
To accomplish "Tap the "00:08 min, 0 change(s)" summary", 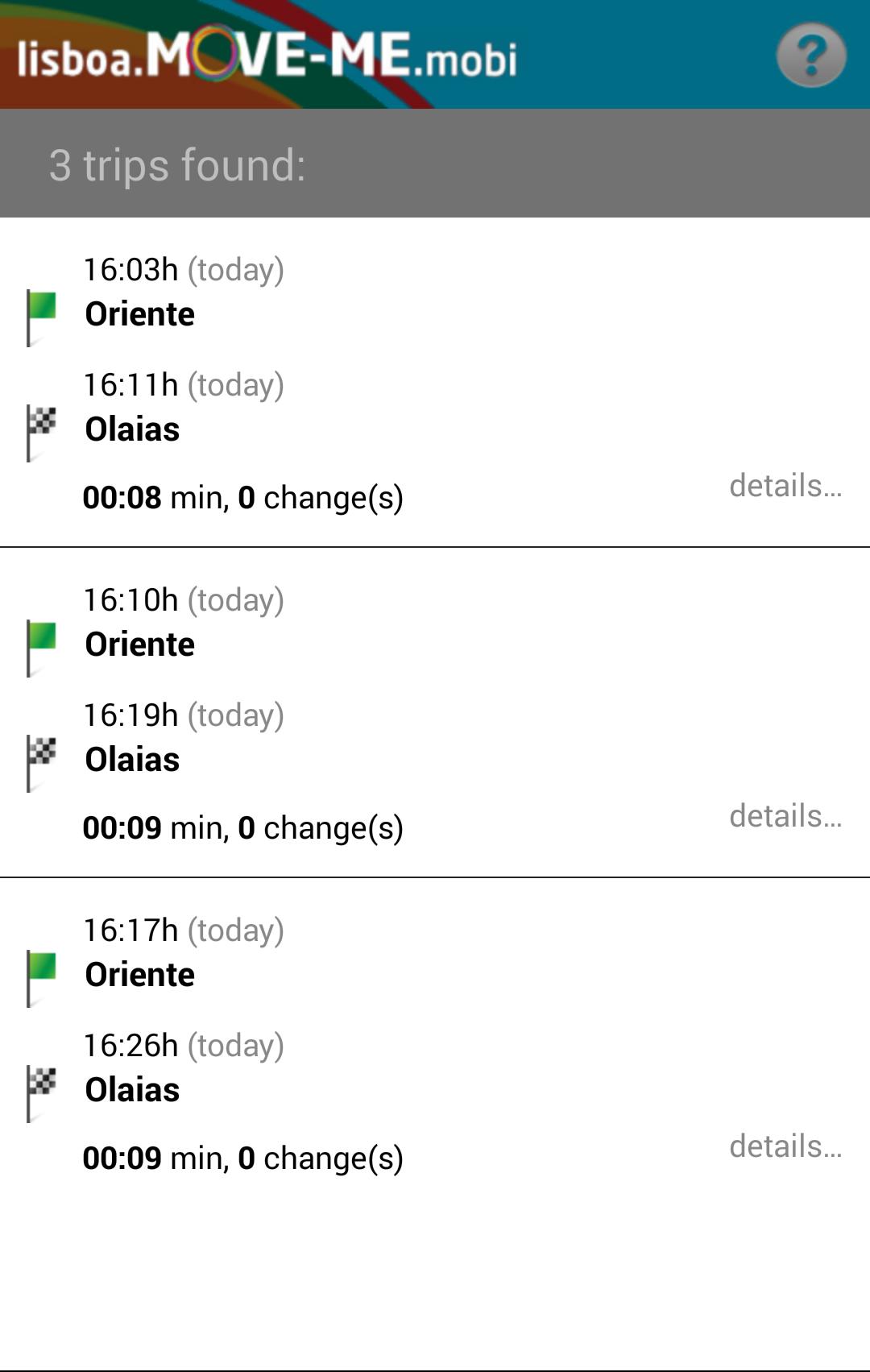I will (242, 498).
